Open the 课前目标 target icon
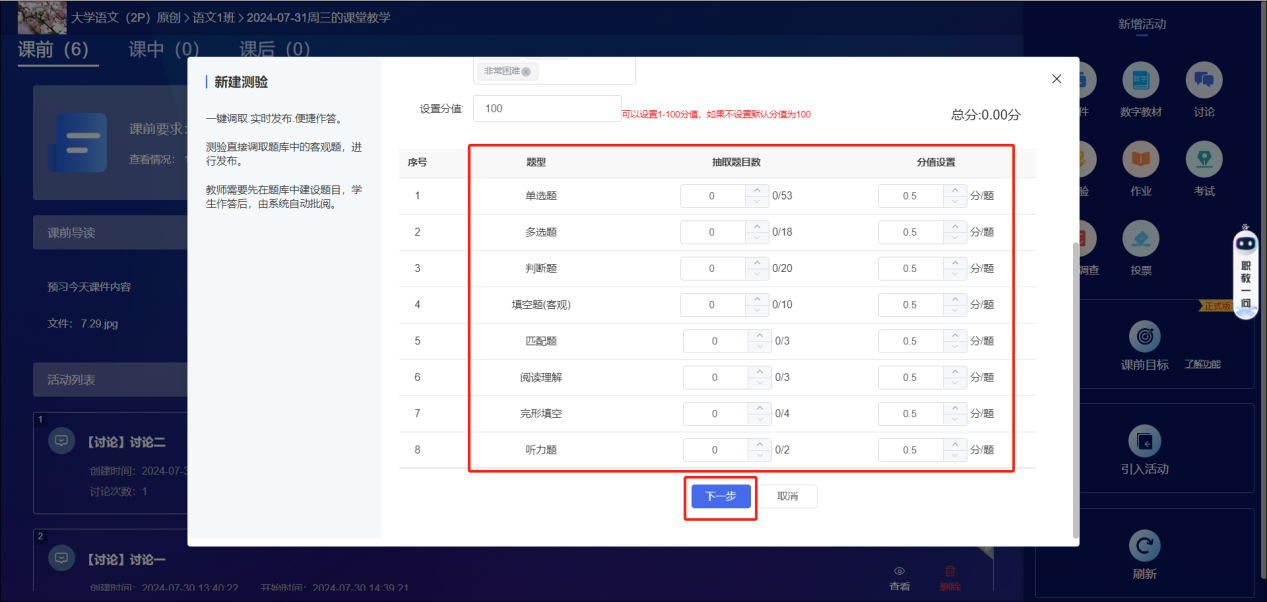1267x602 pixels. coord(1144,337)
